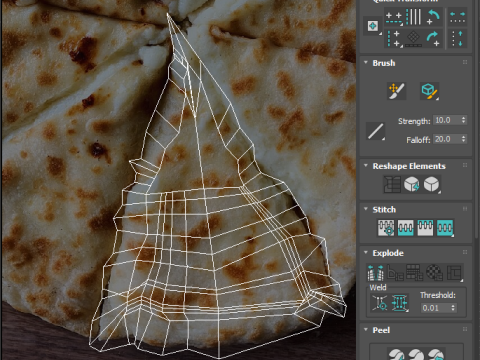
Task: Click Stitch To Target icon
Action: 386,228
